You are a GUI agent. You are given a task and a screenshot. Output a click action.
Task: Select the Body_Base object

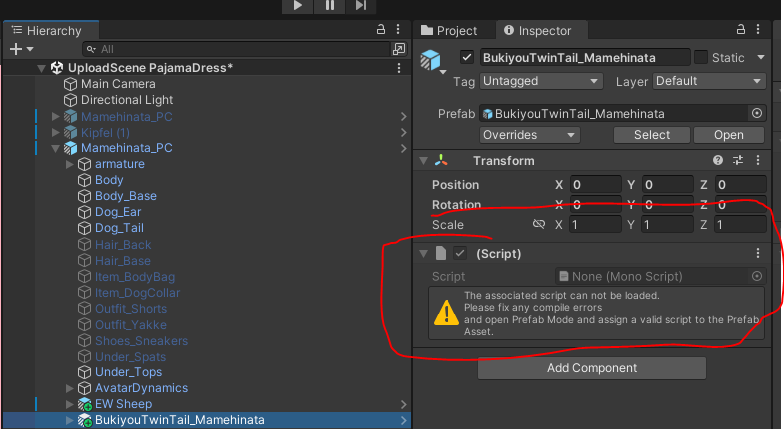point(126,196)
